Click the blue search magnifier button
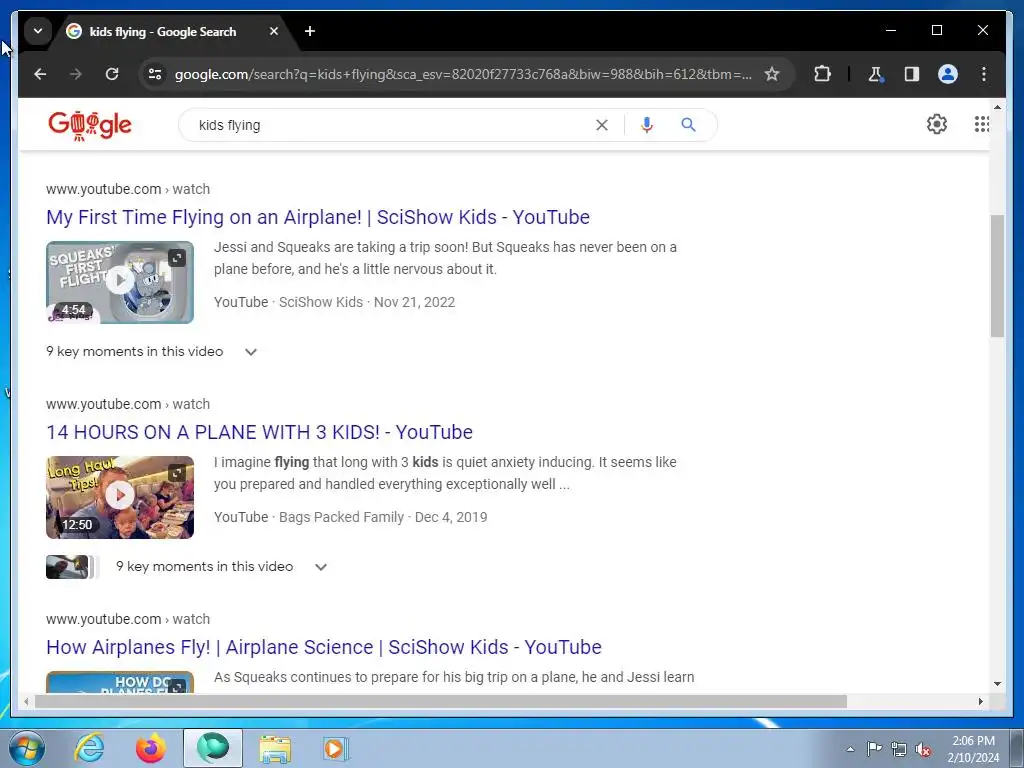This screenshot has height=768, width=1024. click(x=688, y=125)
